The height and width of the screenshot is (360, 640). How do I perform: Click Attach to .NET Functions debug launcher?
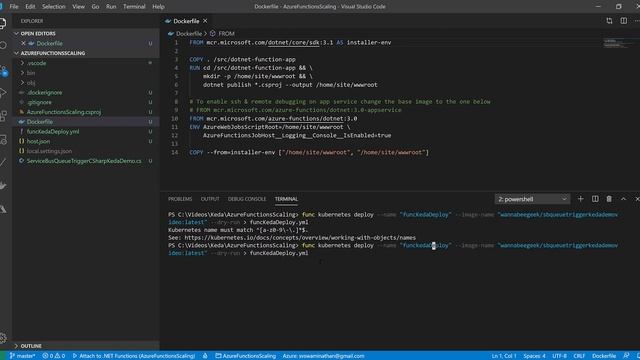point(133,356)
